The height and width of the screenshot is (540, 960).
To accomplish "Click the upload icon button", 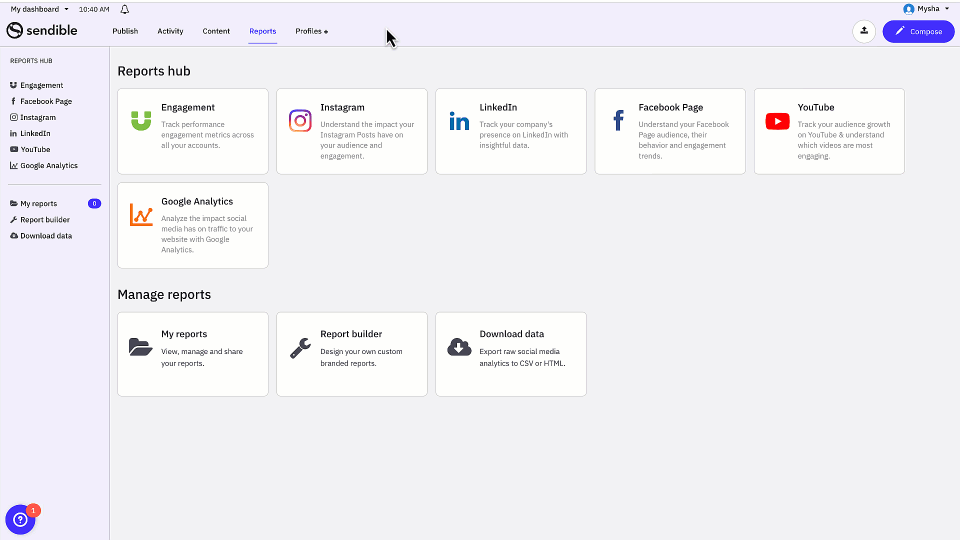I will coord(864,31).
